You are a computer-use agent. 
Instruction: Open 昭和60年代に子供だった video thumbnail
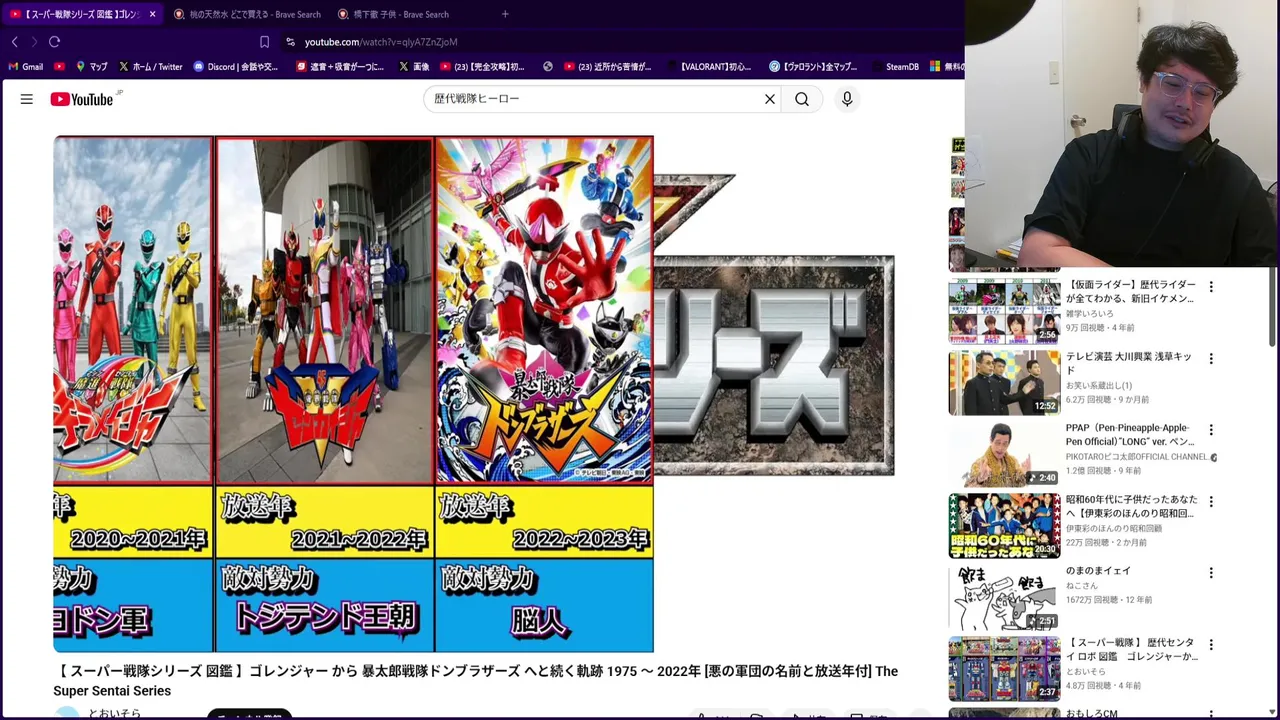(1004, 526)
